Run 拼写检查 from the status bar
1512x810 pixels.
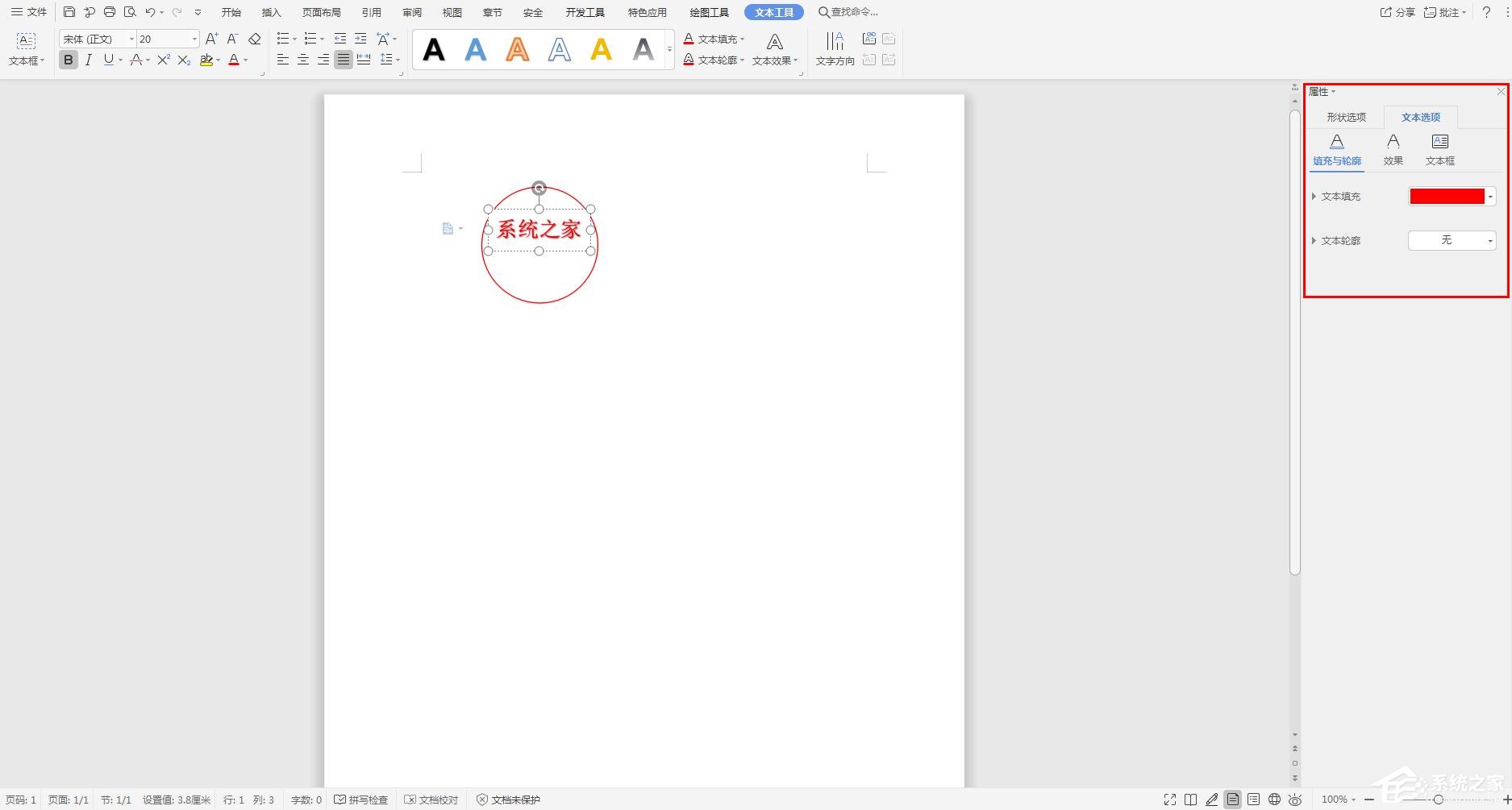pos(362,800)
